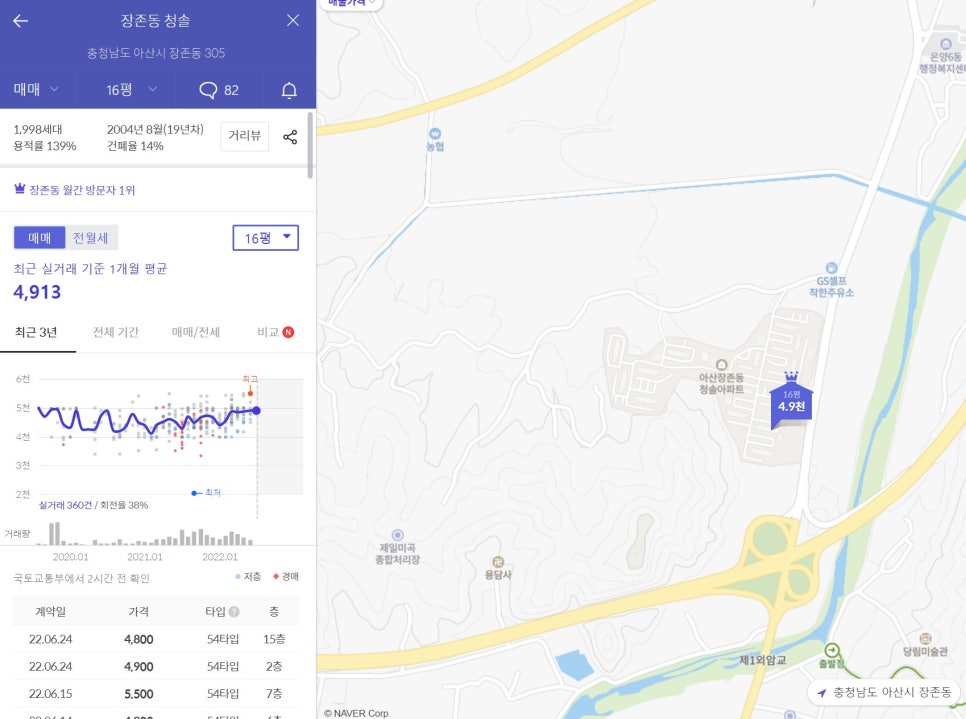This screenshot has height=719, width=966.
Task: Click the 층 column header
Action: click(274, 612)
